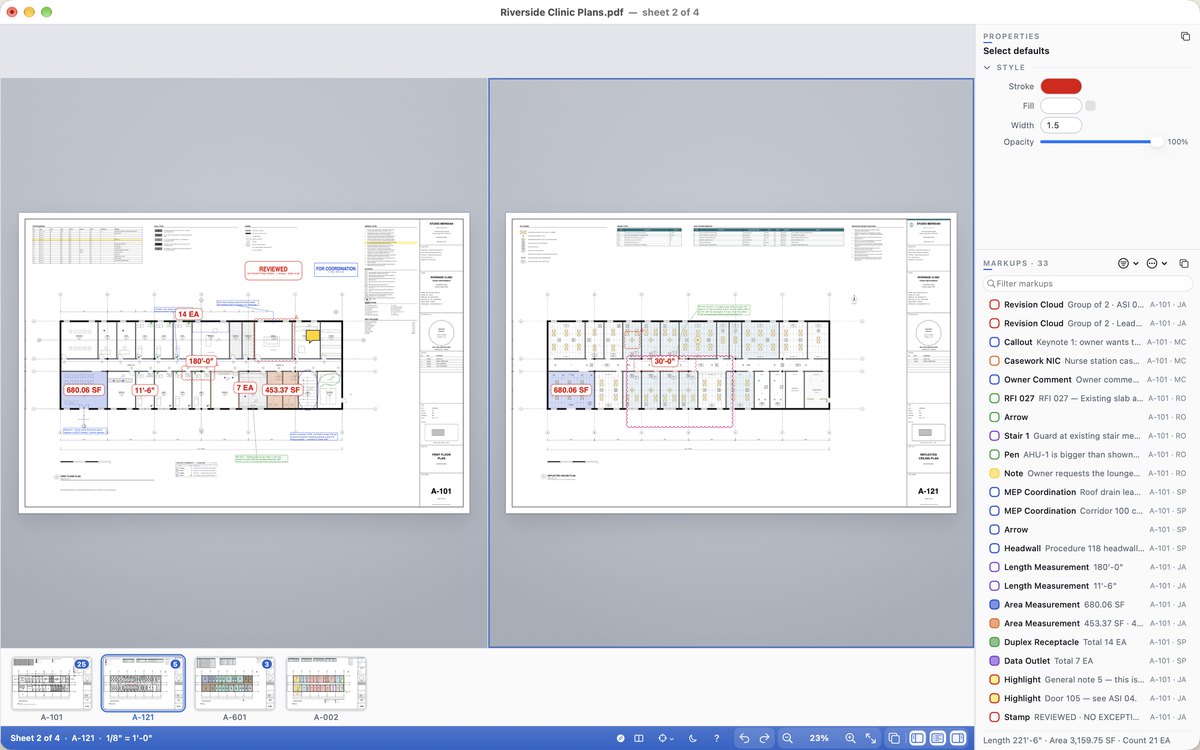Click copy icon in Properties panel header
The image size is (1200, 750).
click(1185, 36)
